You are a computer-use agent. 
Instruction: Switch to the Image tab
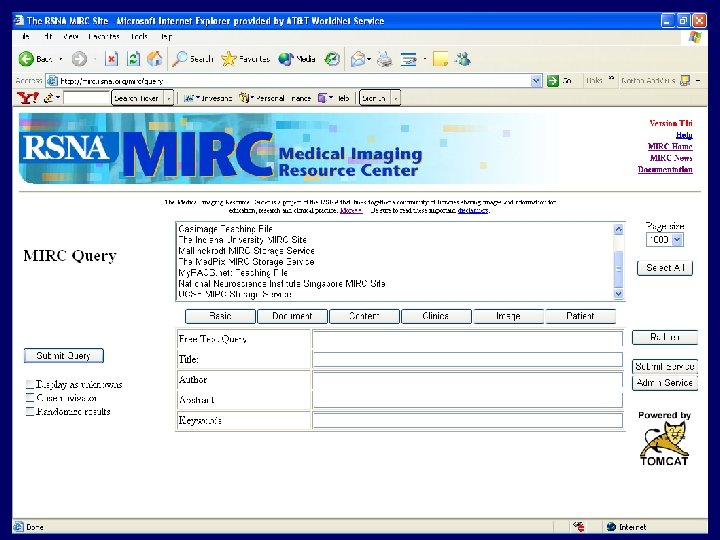coord(508,316)
